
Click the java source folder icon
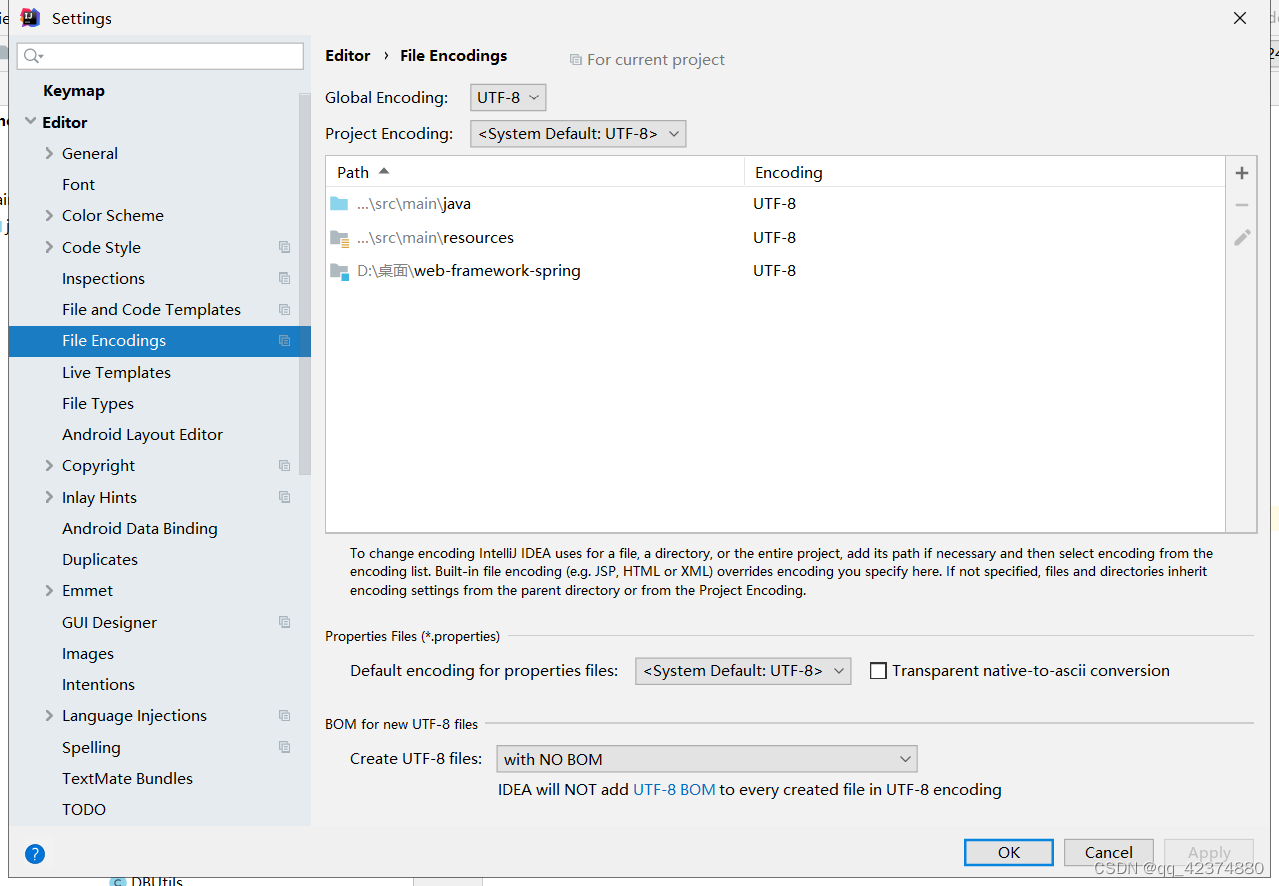tap(339, 204)
